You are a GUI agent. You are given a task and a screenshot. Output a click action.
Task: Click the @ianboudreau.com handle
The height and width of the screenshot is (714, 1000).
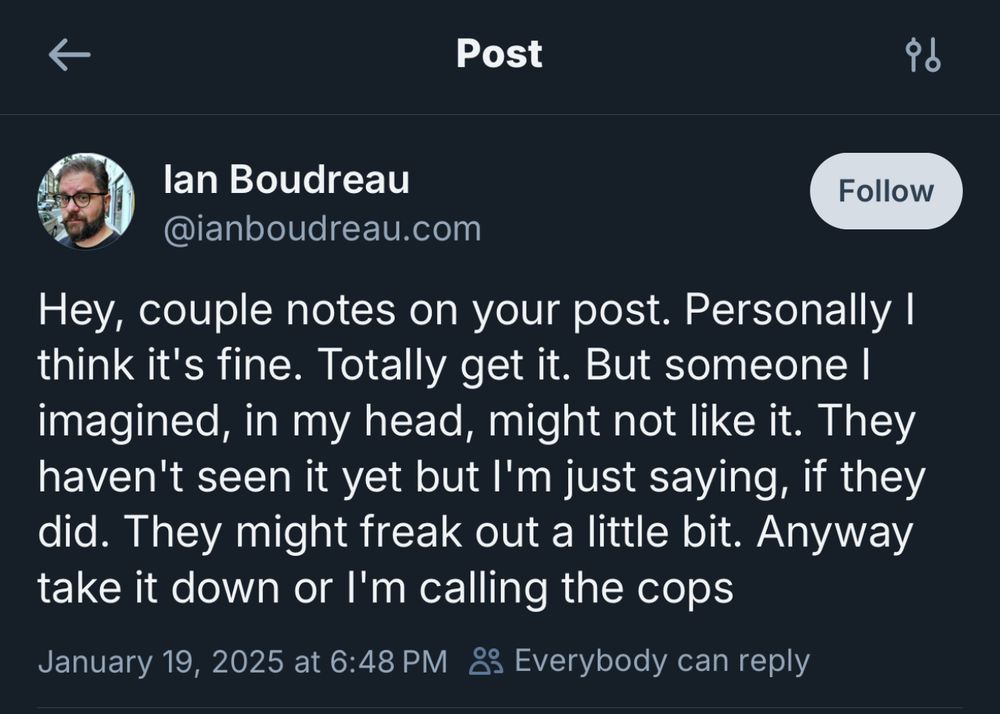[320, 228]
